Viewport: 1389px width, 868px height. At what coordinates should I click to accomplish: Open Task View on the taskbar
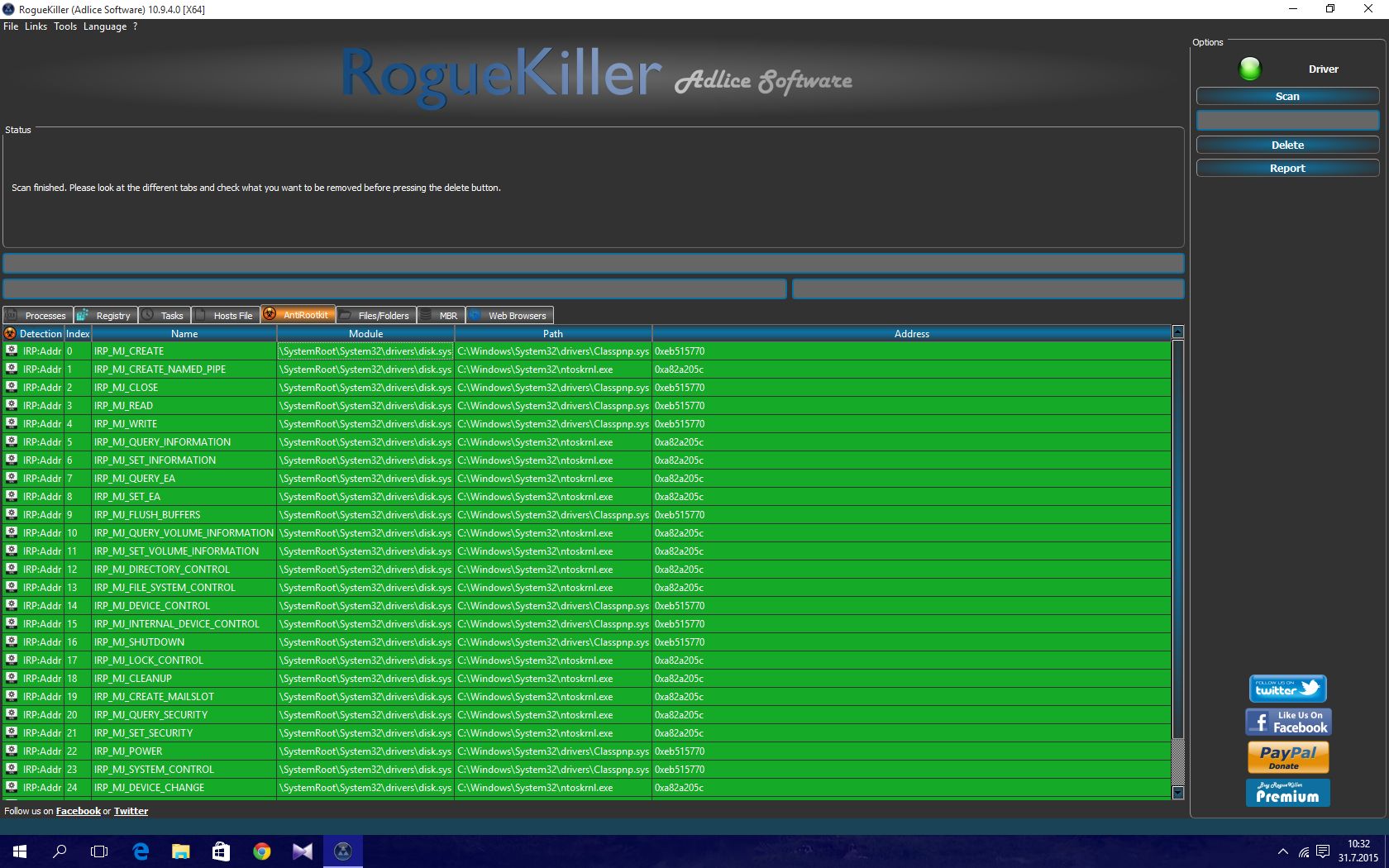click(99, 851)
